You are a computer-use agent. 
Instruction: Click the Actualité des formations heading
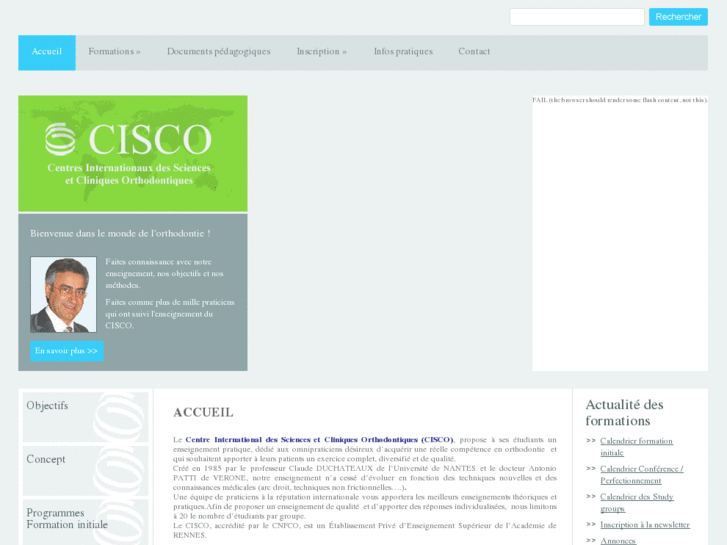624,412
